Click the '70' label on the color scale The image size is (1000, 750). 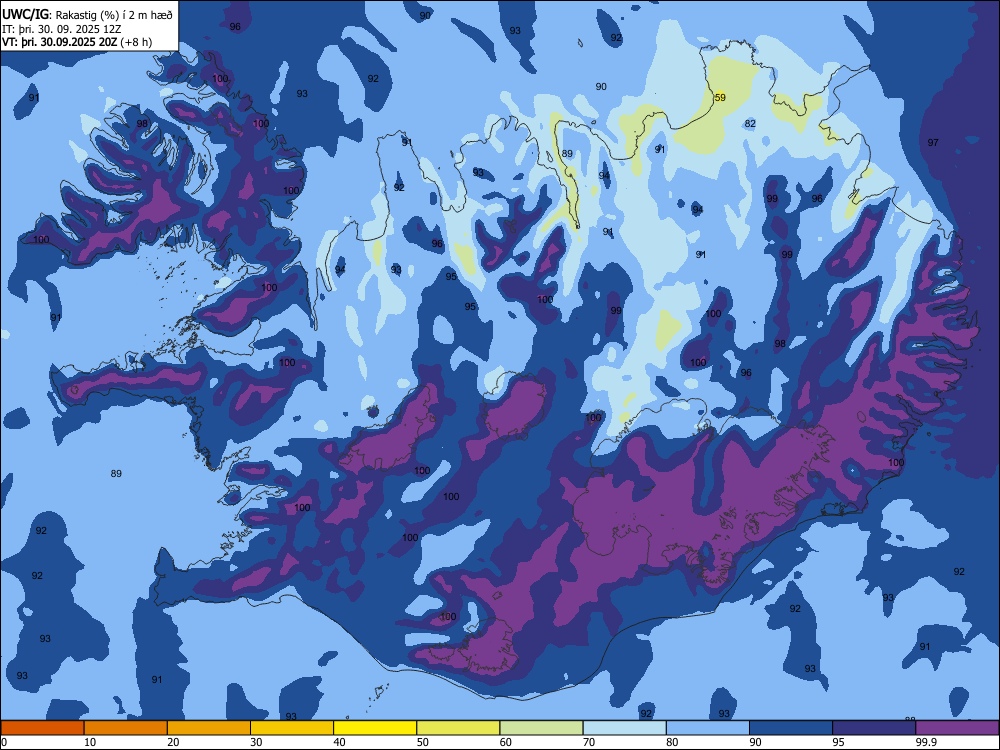tap(589, 742)
